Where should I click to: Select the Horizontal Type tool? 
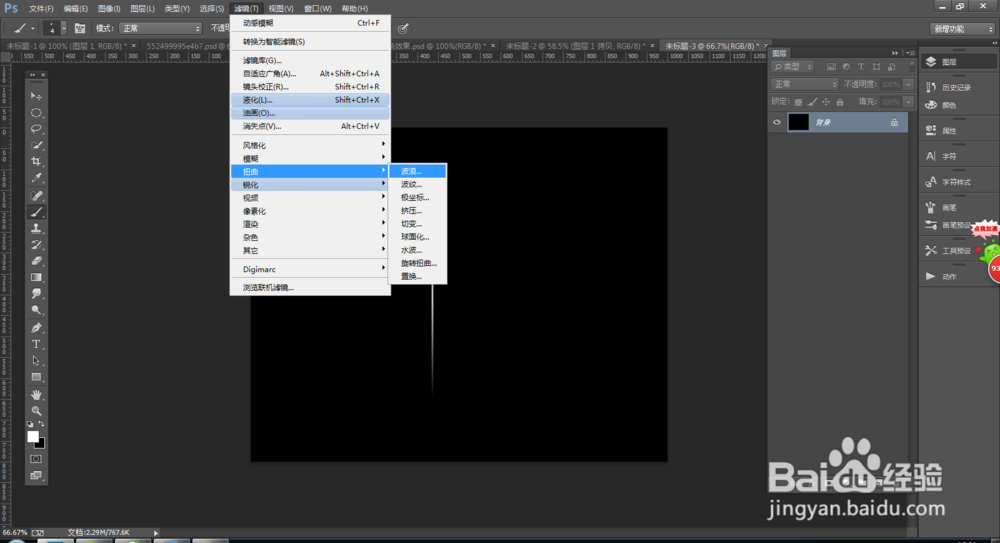(x=36, y=345)
